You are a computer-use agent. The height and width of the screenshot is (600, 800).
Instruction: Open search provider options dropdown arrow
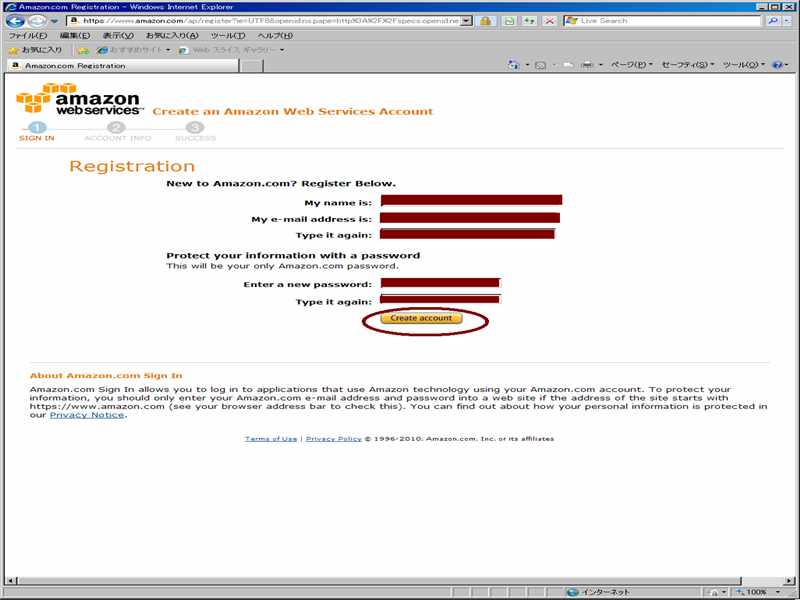tap(788, 21)
